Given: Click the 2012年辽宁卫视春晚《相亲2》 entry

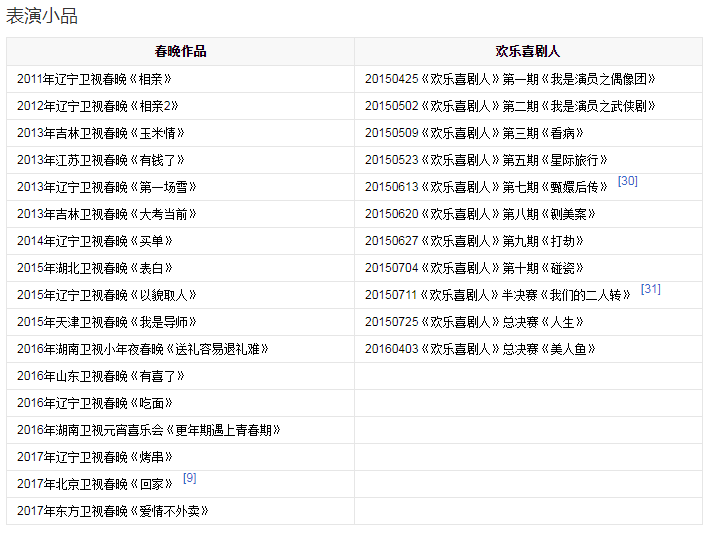Looking at the screenshot, I should (x=98, y=106).
